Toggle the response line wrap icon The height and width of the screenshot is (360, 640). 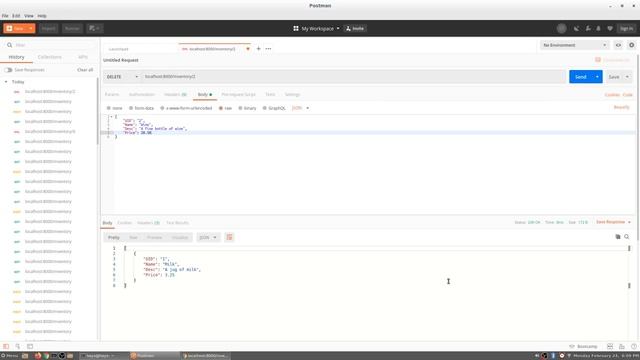(x=229, y=238)
